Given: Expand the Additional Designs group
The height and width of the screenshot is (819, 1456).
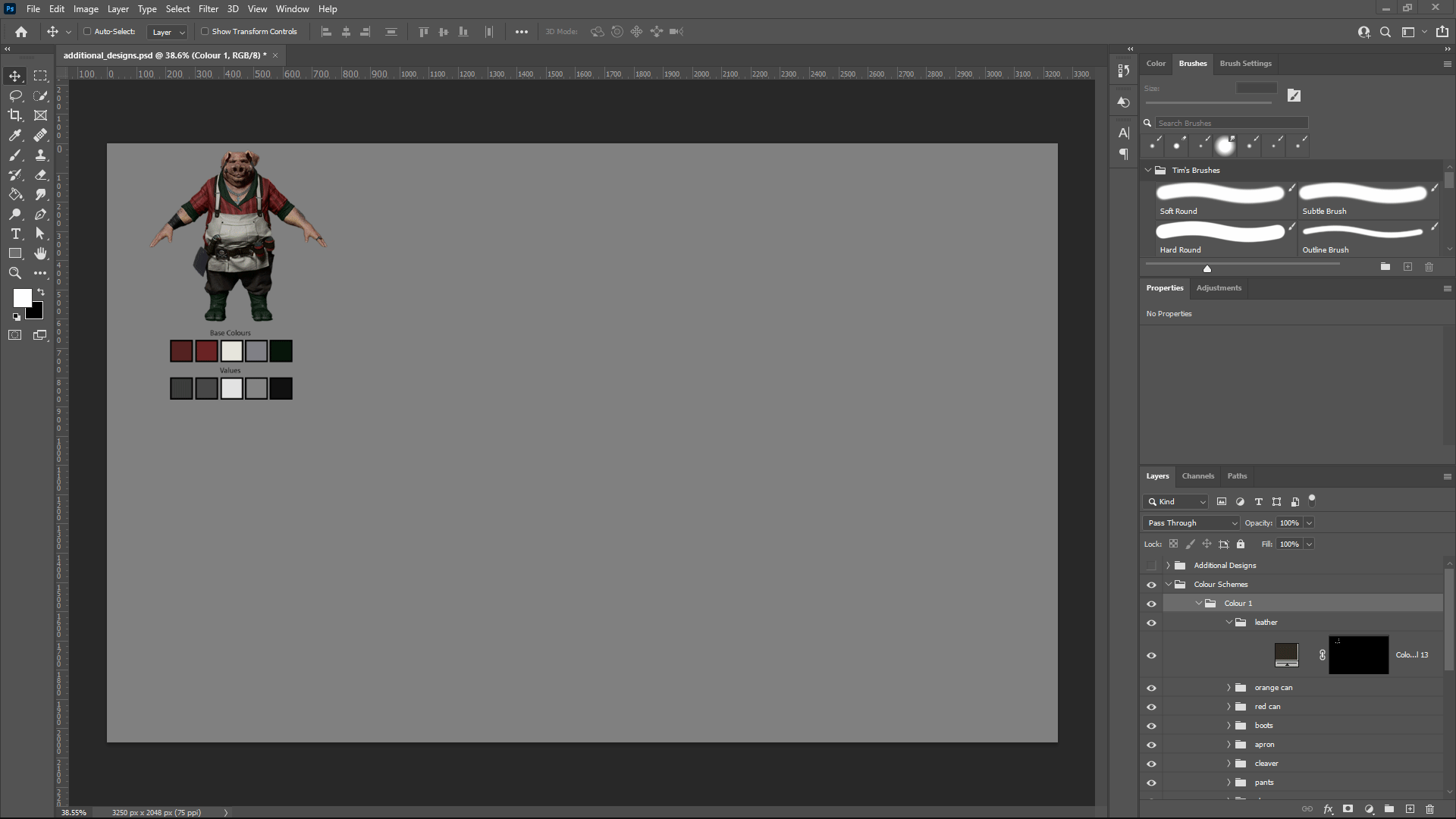Looking at the screenshot, I should 1168,566.
